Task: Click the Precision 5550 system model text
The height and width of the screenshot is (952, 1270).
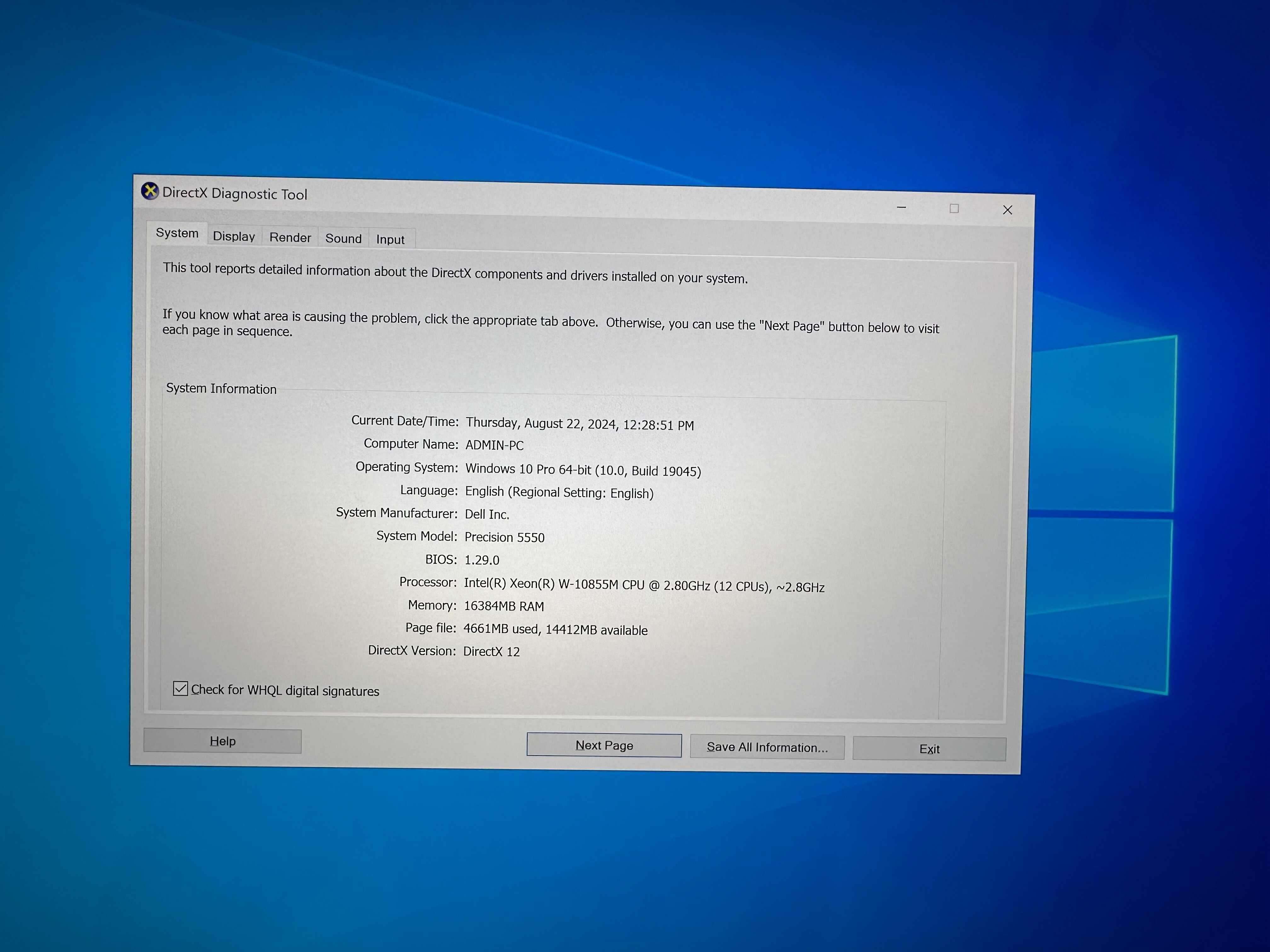Action: point(504,537)
